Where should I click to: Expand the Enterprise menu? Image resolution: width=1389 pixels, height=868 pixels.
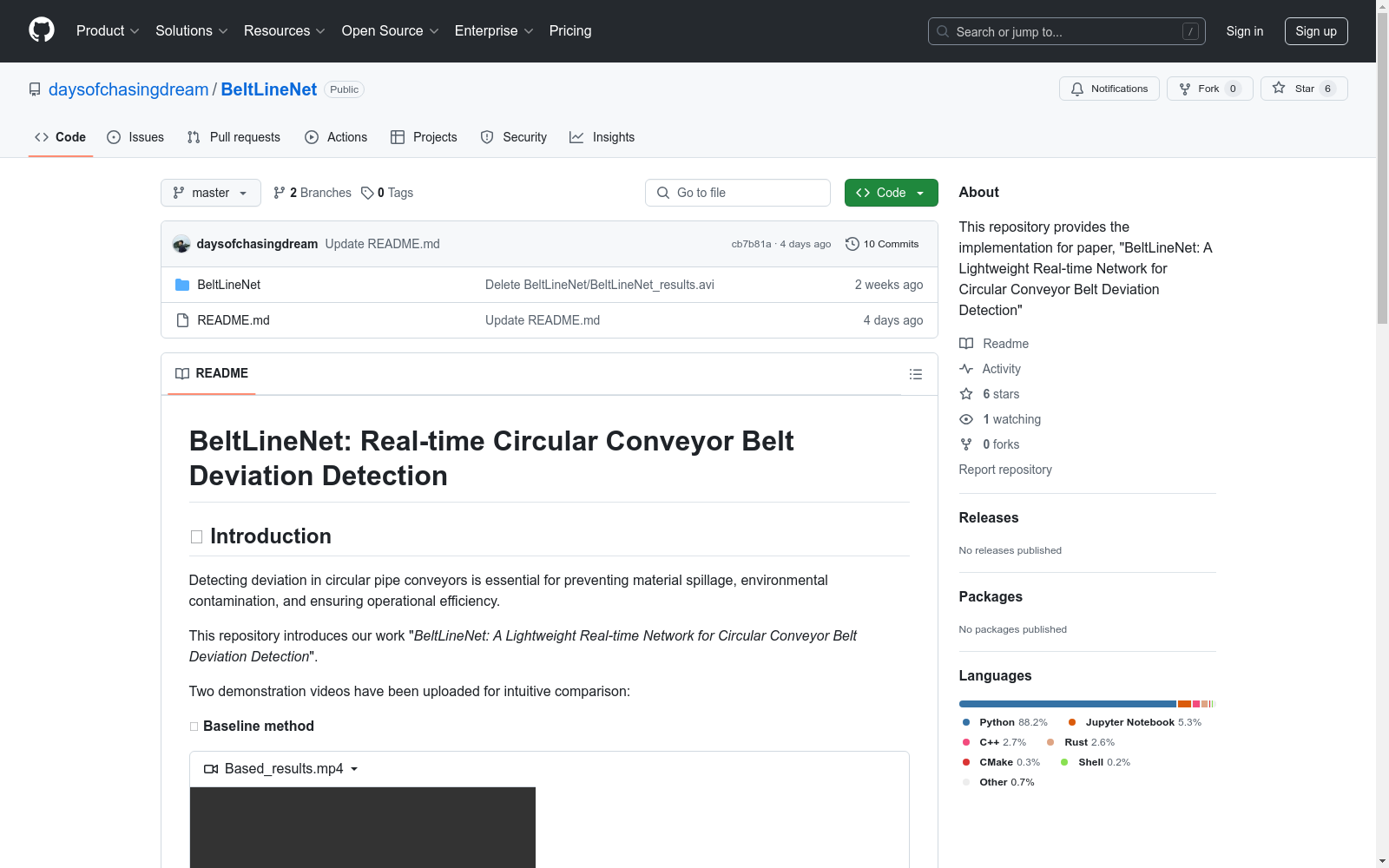494,31
